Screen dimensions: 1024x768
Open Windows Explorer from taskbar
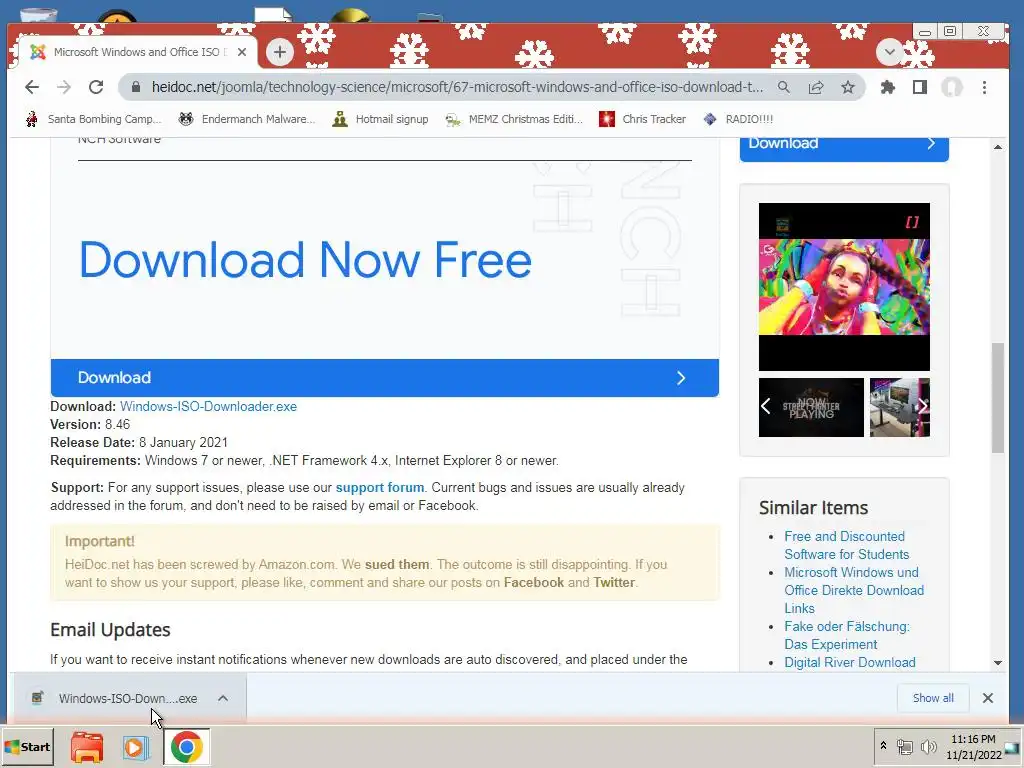(x=87, y=747)
